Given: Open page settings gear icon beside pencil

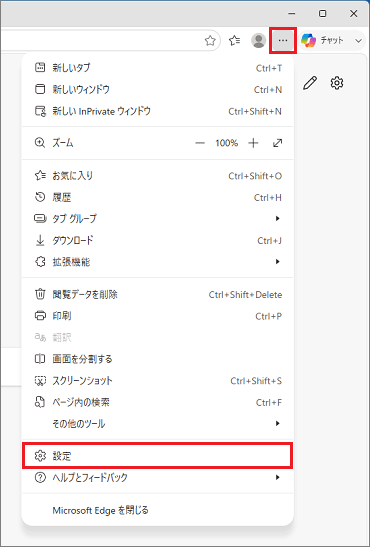Looking at the screenshot, I should tap(337, 83).
